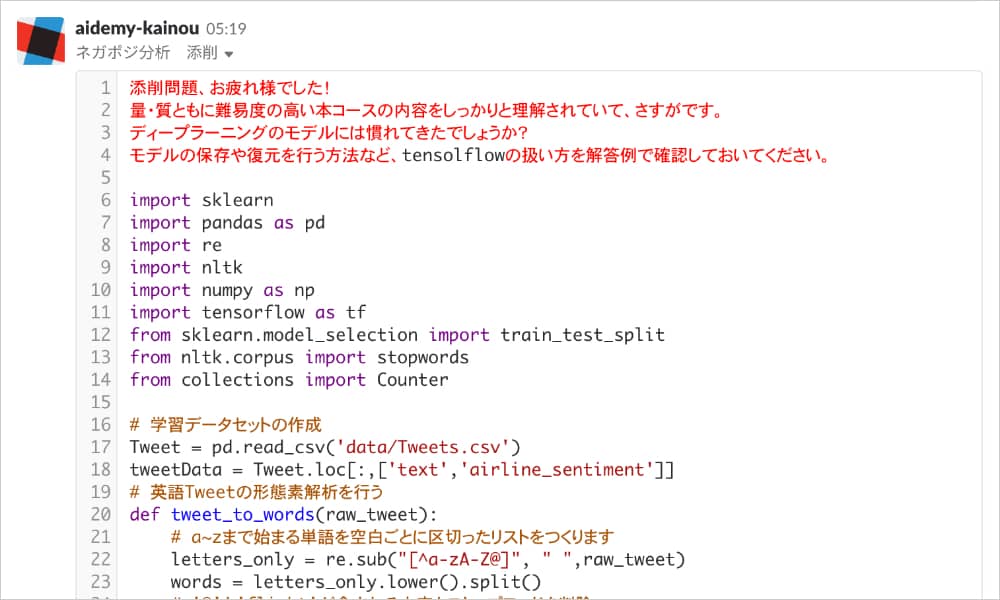1000x600 pixels.
Task: Click the train_test_split import line
Action: 397,335
